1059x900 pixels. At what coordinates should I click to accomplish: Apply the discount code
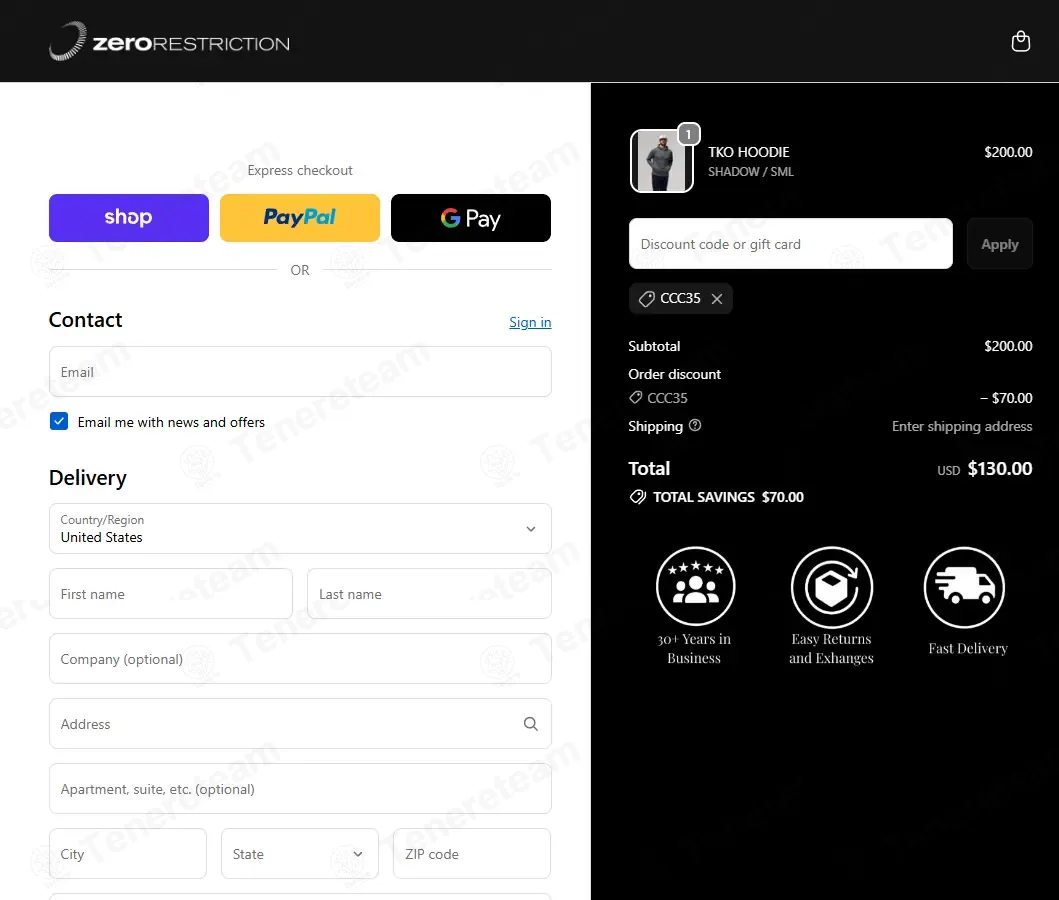point(1000,244)
